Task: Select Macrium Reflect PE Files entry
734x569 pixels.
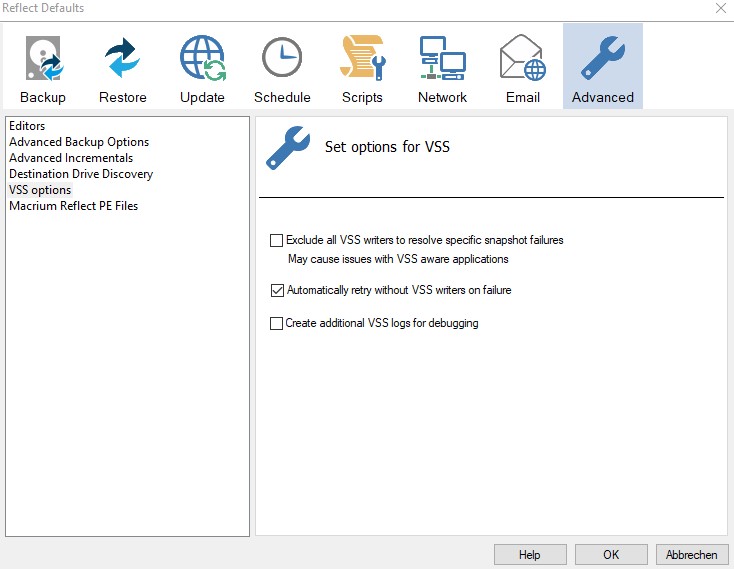Action: [x=73, y=206]
